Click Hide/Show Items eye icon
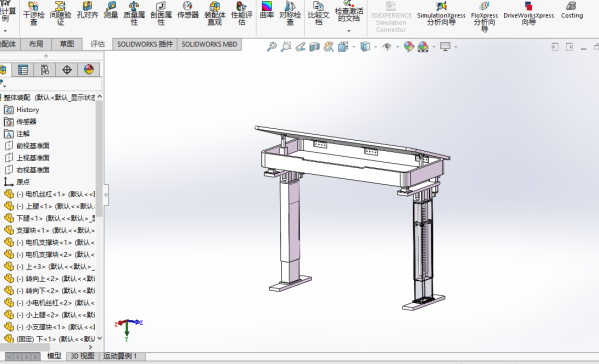Viewport: 599px width, 364px height. point(387,47)
